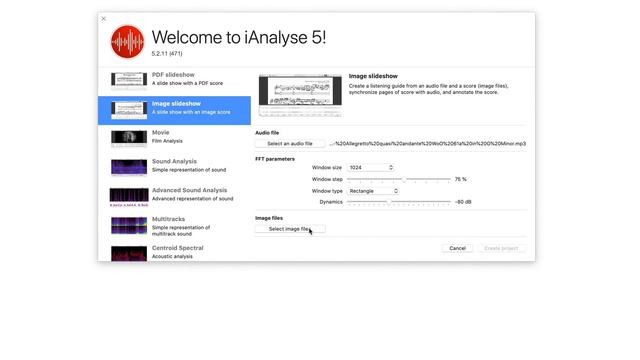Choose the Image slideshow template label
640x360 pixels.
[x=176, y=104]
